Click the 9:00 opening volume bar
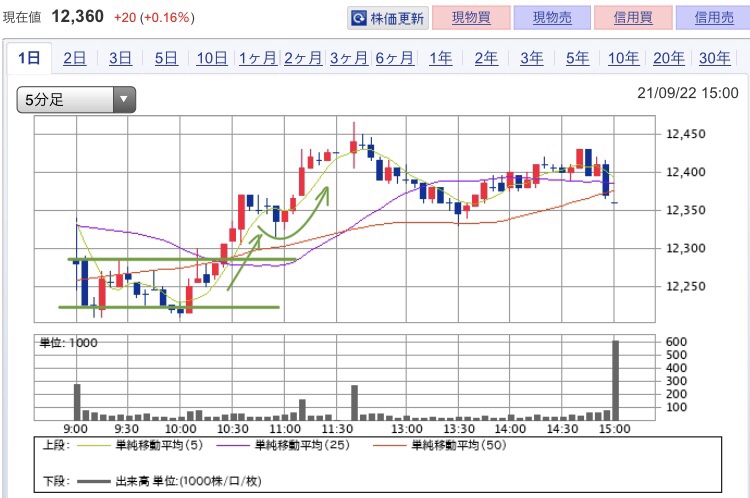This screenshot has height=498, width=750. 77,402
